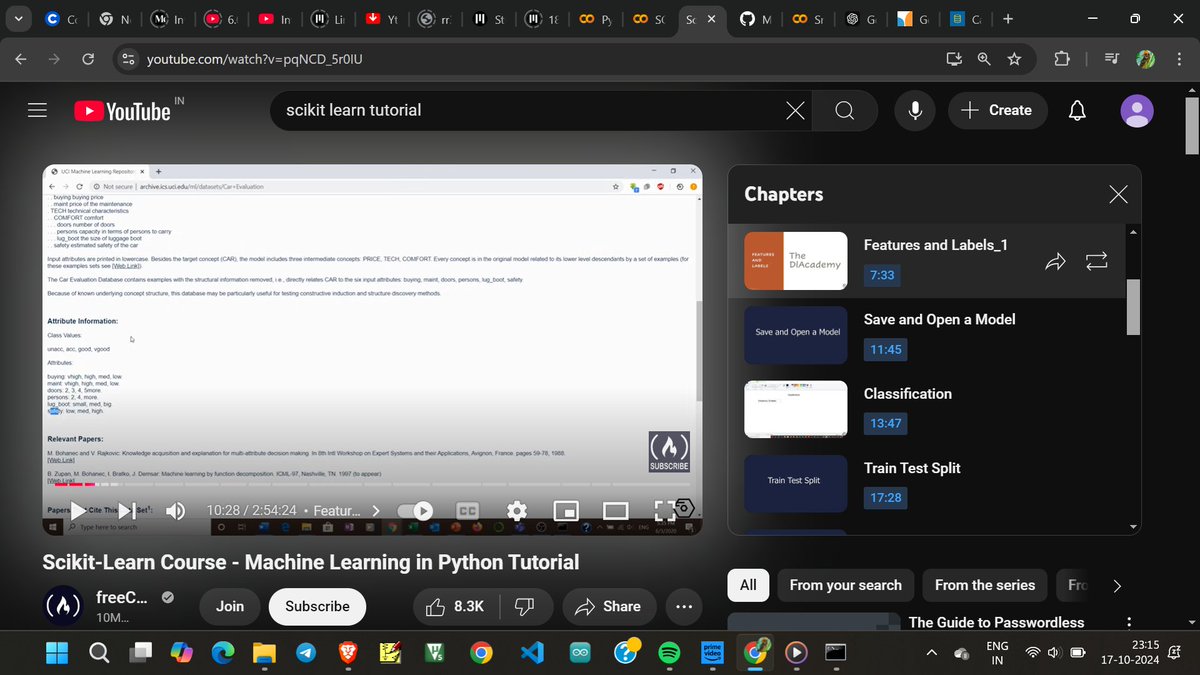The width and height of the screenshot is (1200, 675).
Task: Click the browser address bar URL
Action: click(254, 59)
